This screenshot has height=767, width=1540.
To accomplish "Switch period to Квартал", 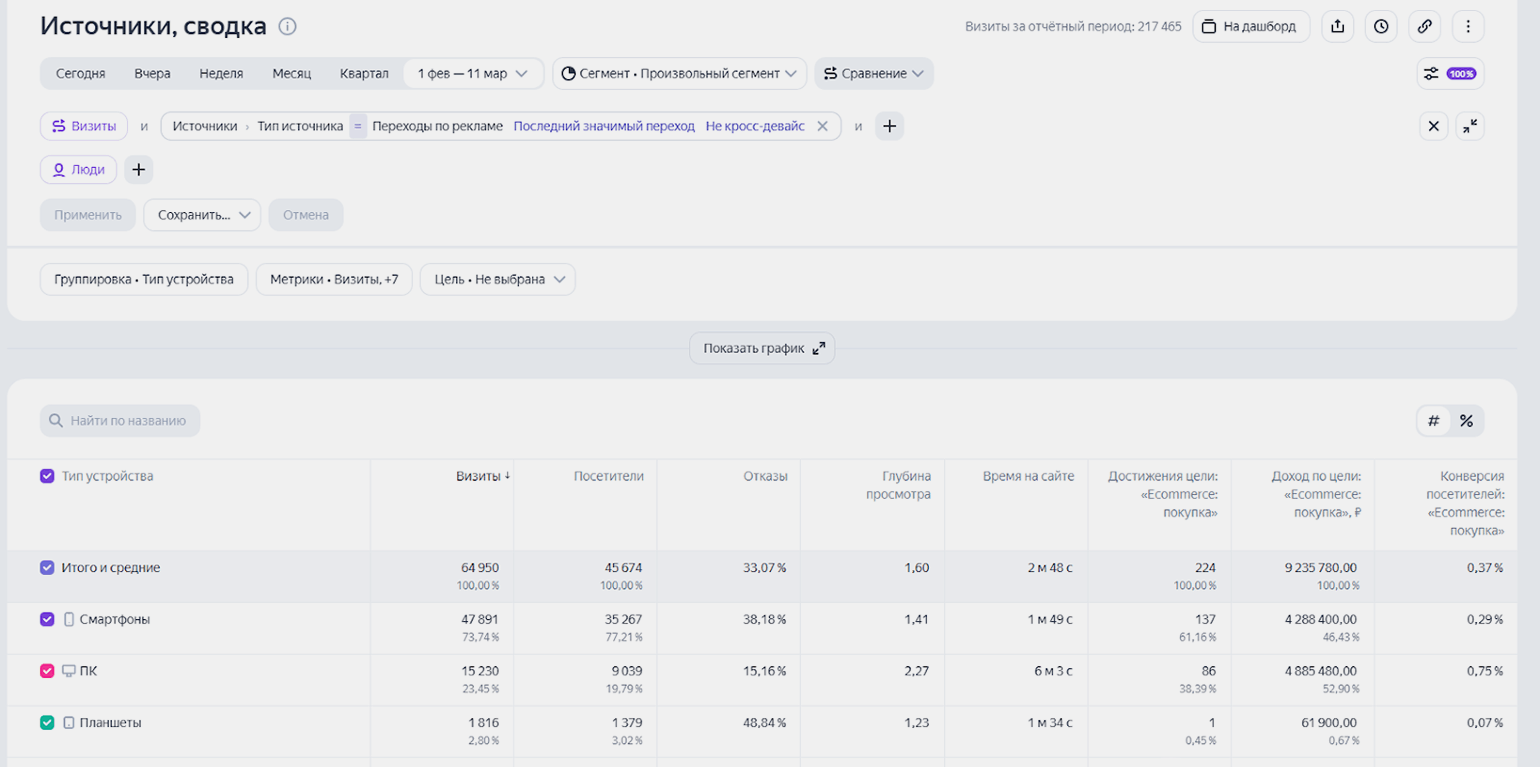I will coord(364,73).
